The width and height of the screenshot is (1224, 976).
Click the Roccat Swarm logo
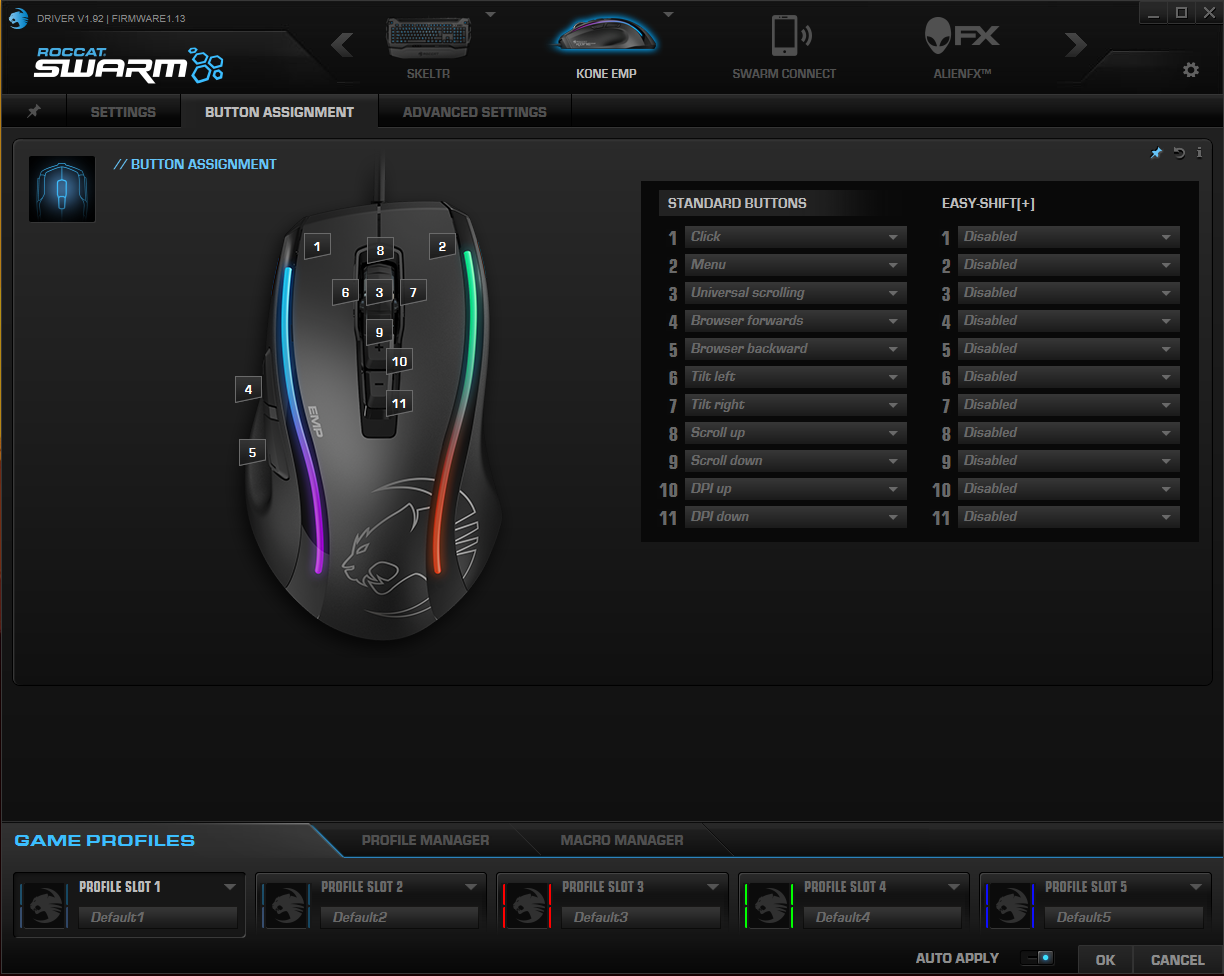129,63
